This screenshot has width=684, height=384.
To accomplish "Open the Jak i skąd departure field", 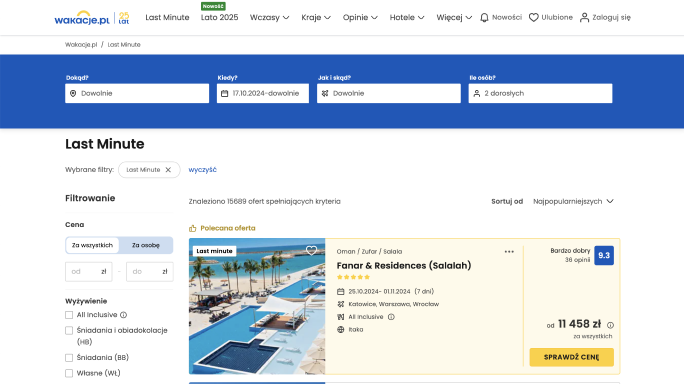I will tap(389, 93).
